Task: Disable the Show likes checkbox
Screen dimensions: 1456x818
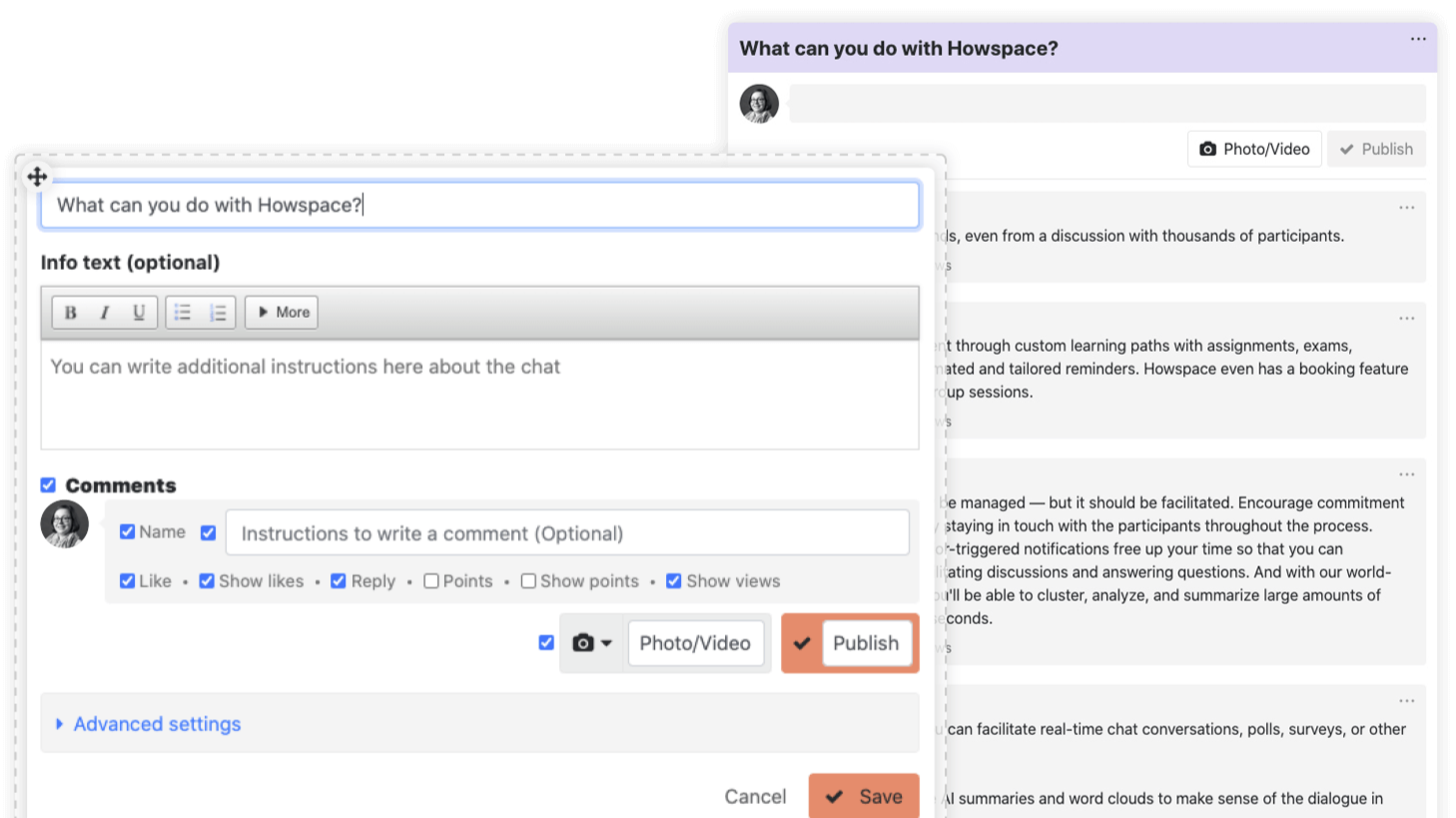Action: [207, 581]
